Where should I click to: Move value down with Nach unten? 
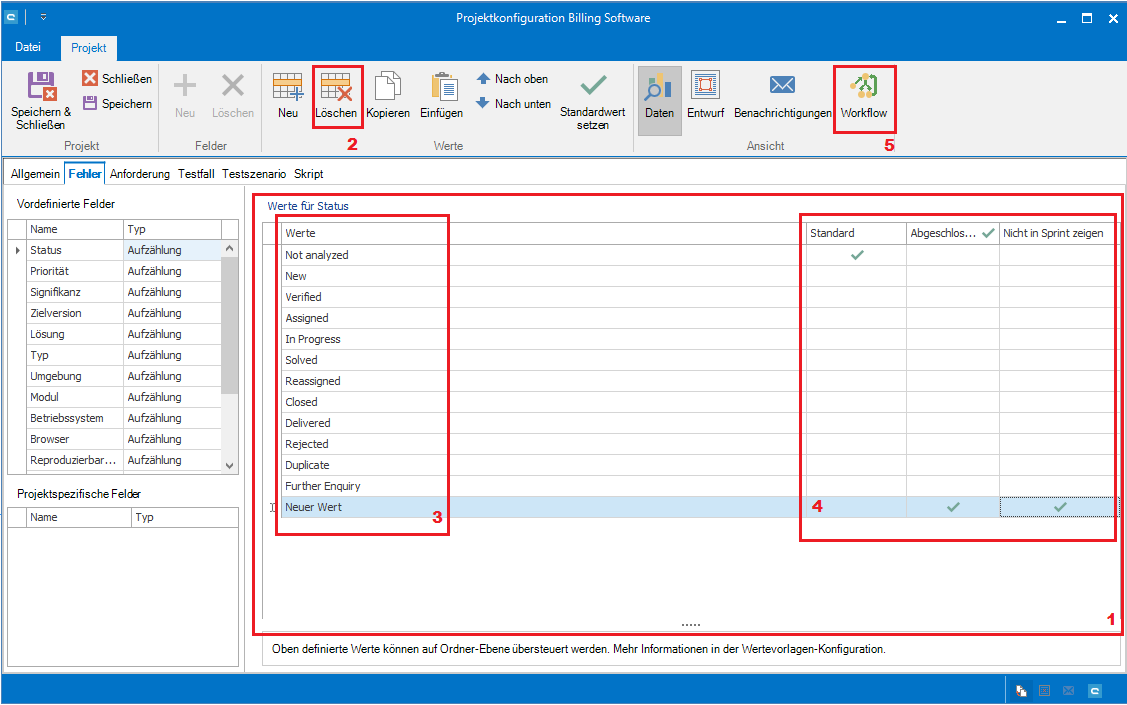tap(513, 103)
